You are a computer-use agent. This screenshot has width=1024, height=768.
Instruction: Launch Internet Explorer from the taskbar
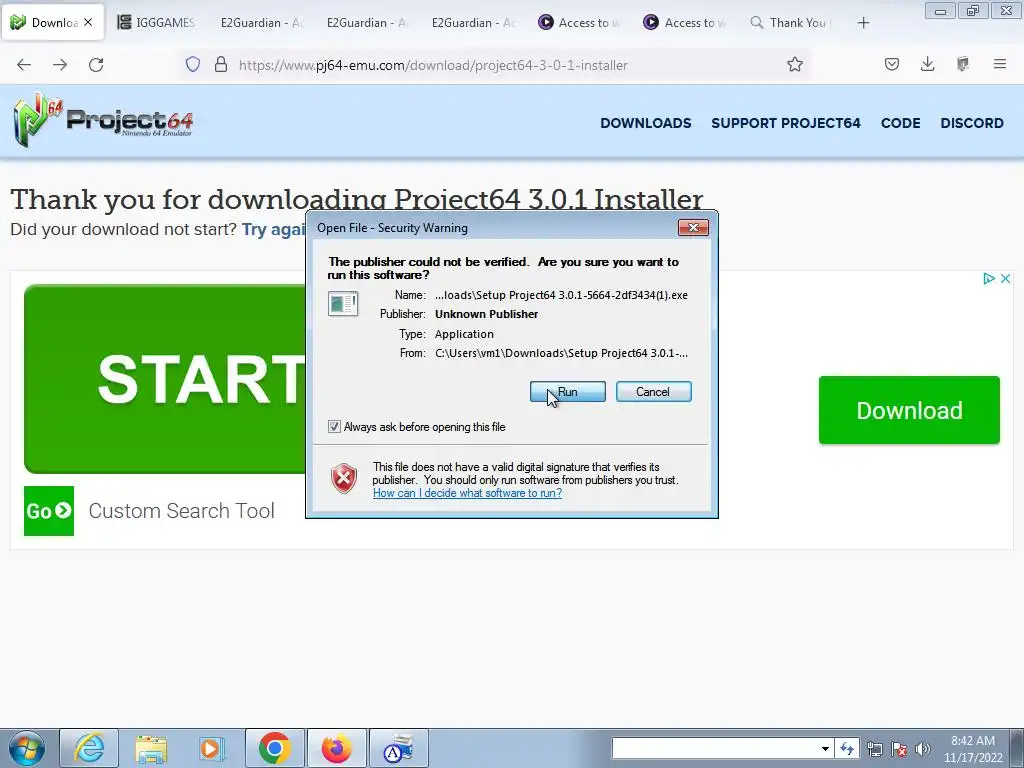[x=89, y=748]
